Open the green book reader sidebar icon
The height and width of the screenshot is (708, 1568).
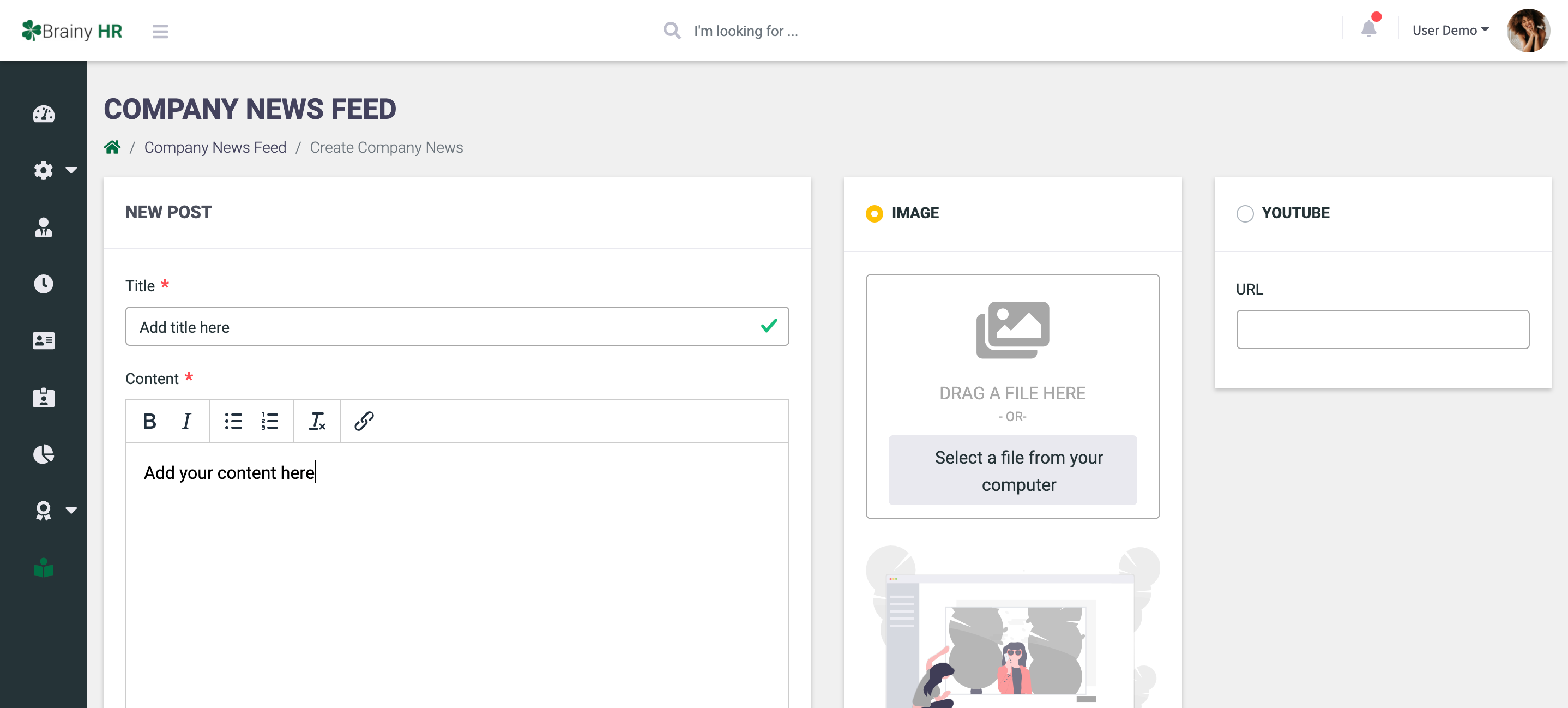[x=43, y=567]
